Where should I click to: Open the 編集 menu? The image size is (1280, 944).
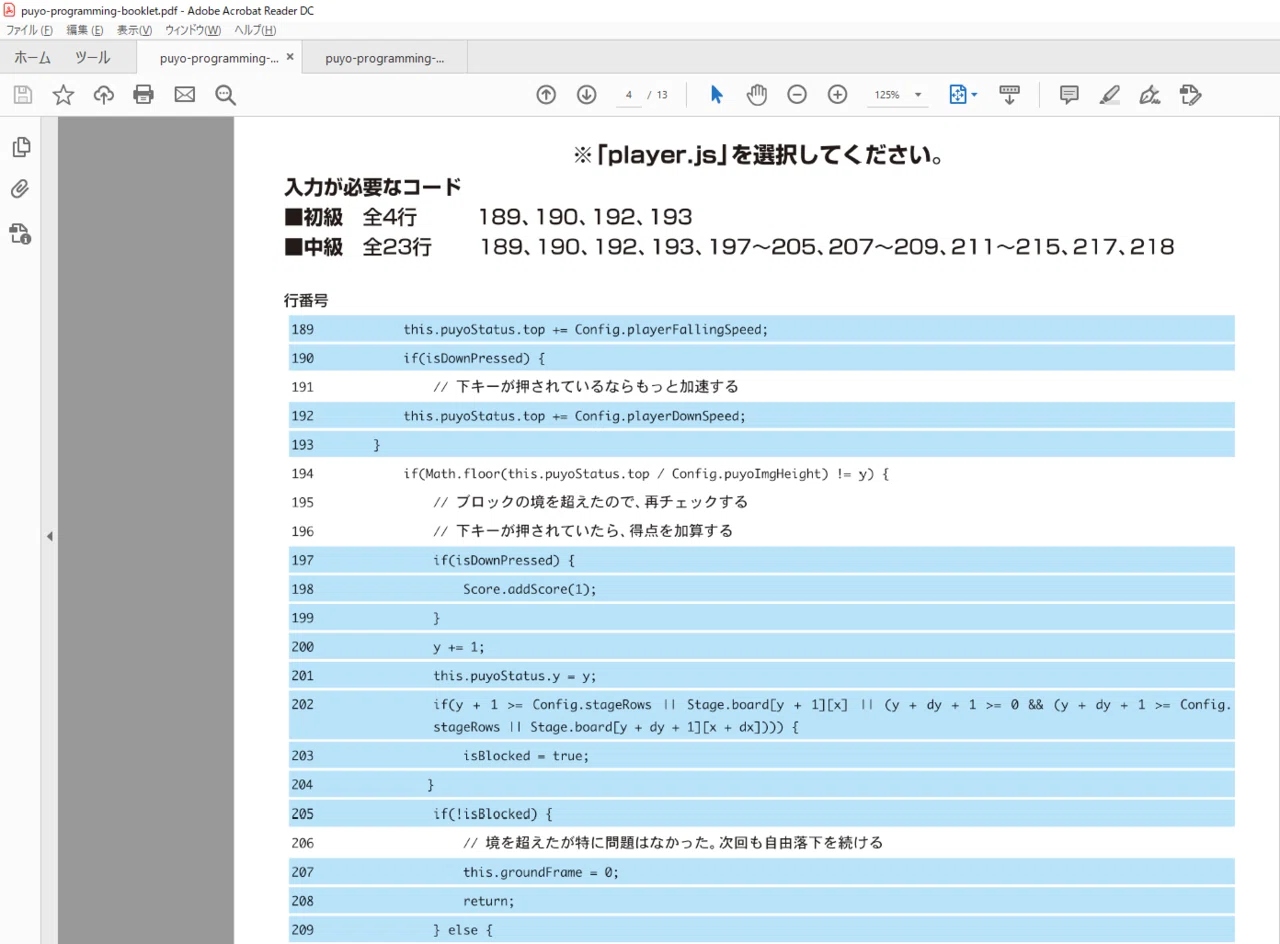pyautogui.click(x=85, y=30)
